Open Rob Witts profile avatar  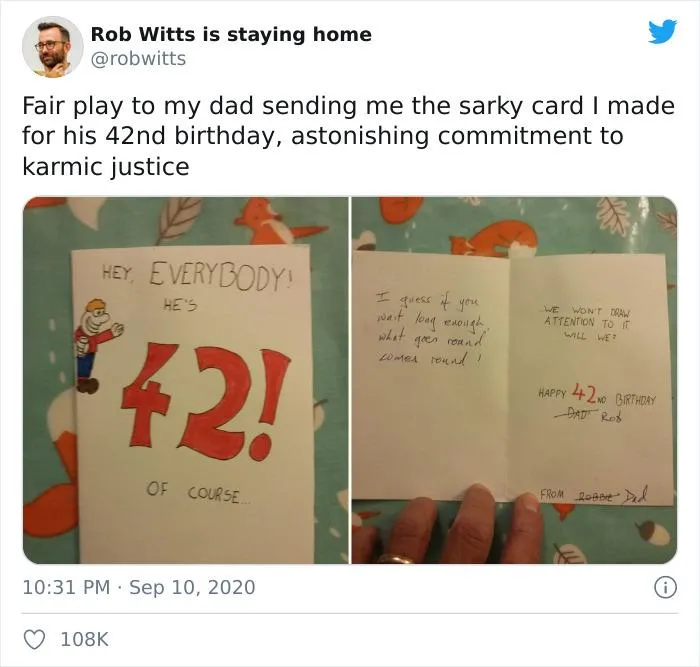pyautogui.click(x=53, y=47)
